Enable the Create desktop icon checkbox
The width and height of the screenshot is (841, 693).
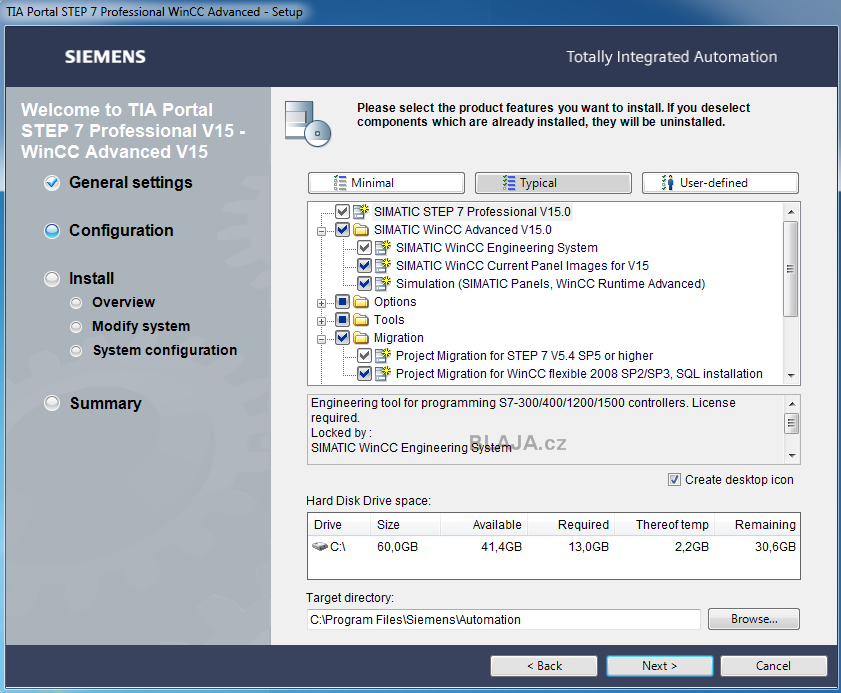click(675, 479)
